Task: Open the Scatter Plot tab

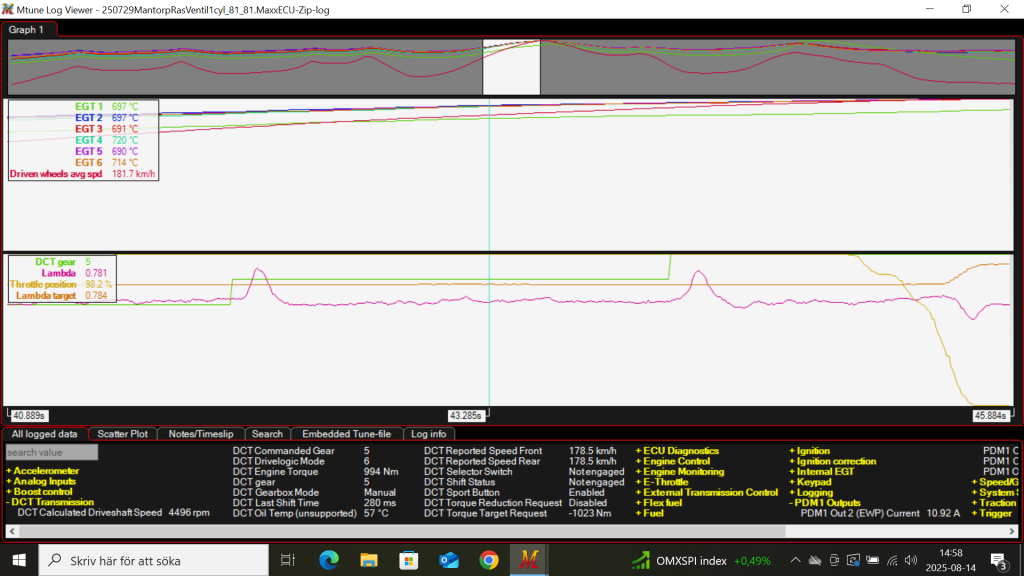Action: pyautogui.click(x=123, y=434)
